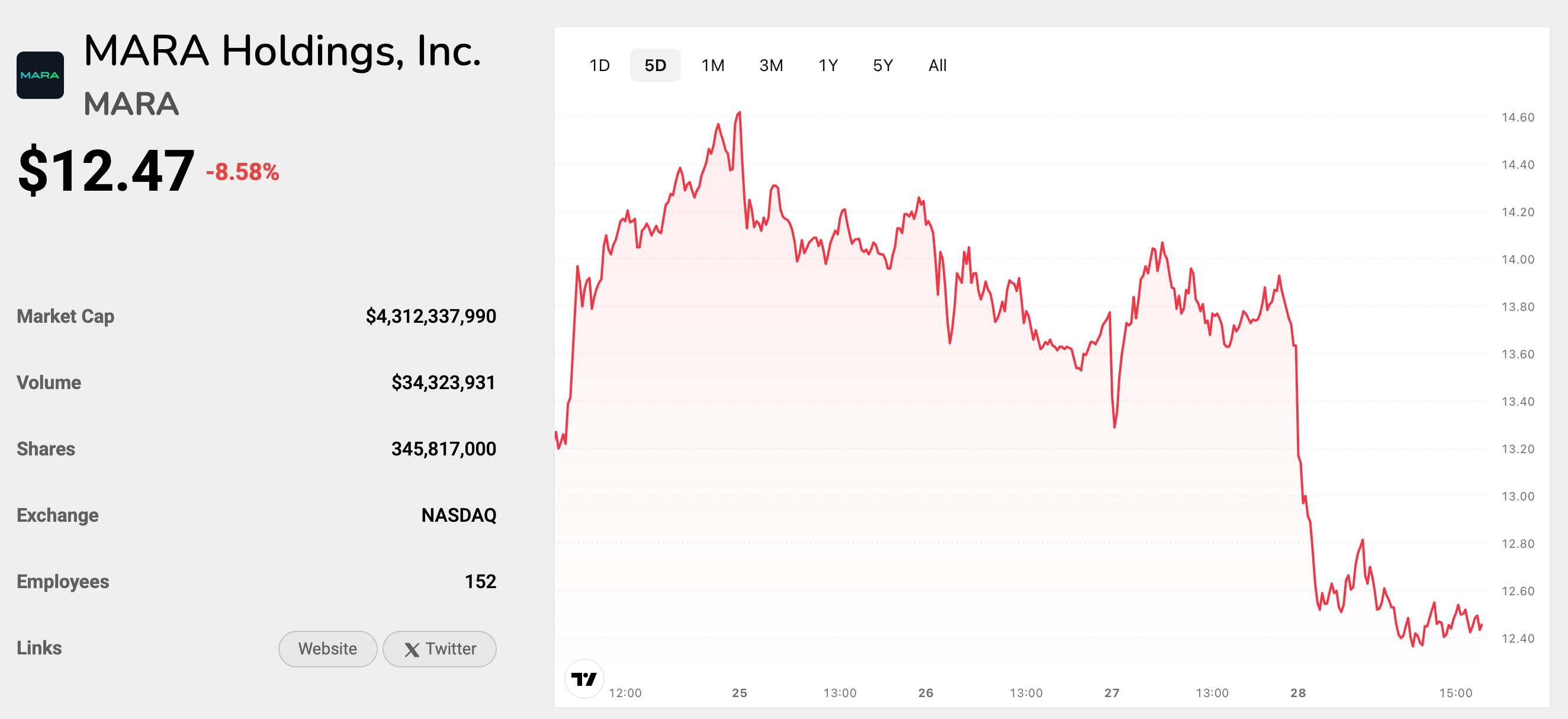Select the 1D chart range tab
Screen dimensions: 1568x719
point(599,65)
